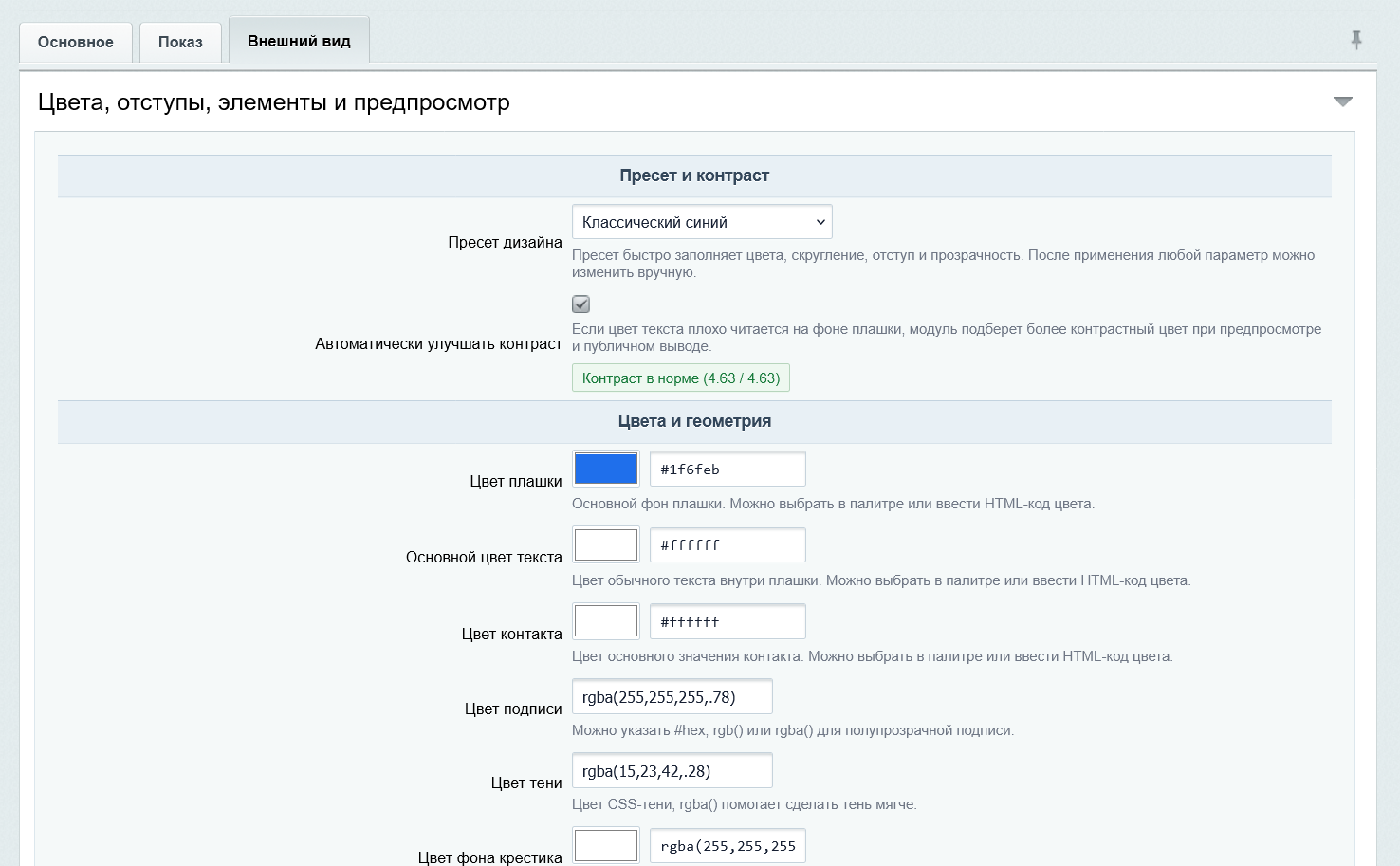Open the Основной цвет текста swatch

[x=606, y=545]
